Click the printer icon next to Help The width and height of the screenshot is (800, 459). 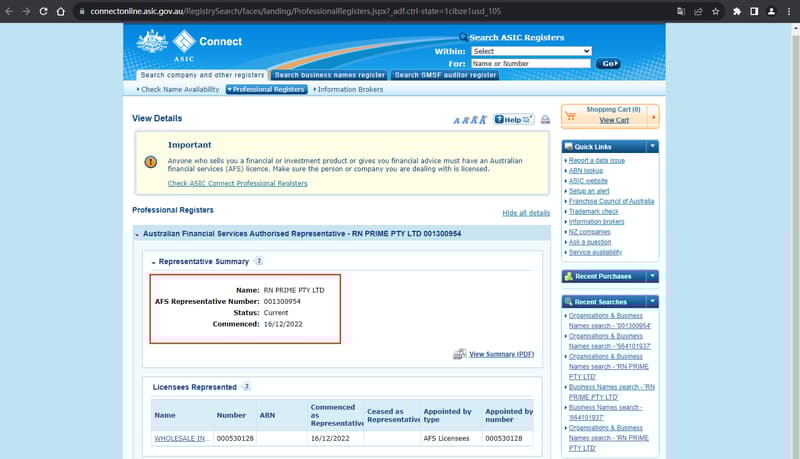(545, 120)
